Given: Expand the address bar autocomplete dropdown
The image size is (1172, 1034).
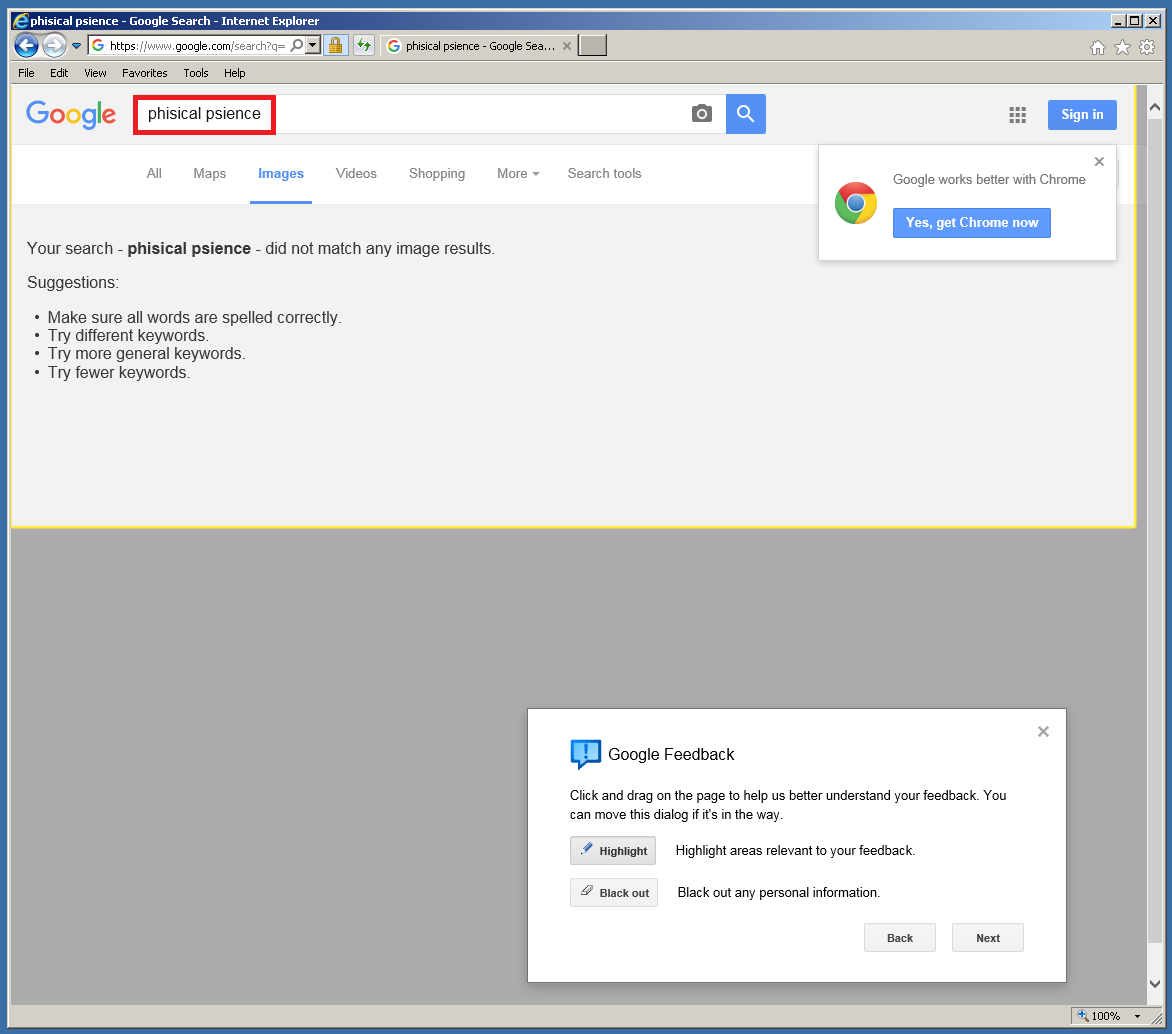Looking at the screenshot, I should (313, 46).
